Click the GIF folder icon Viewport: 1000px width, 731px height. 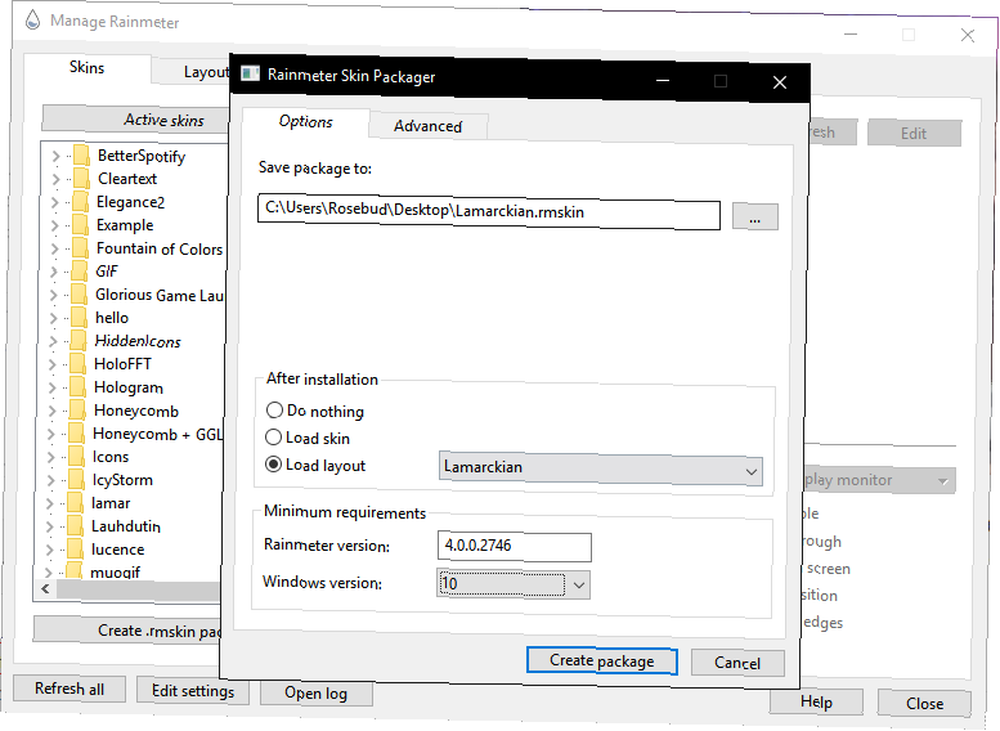(80, 271)
